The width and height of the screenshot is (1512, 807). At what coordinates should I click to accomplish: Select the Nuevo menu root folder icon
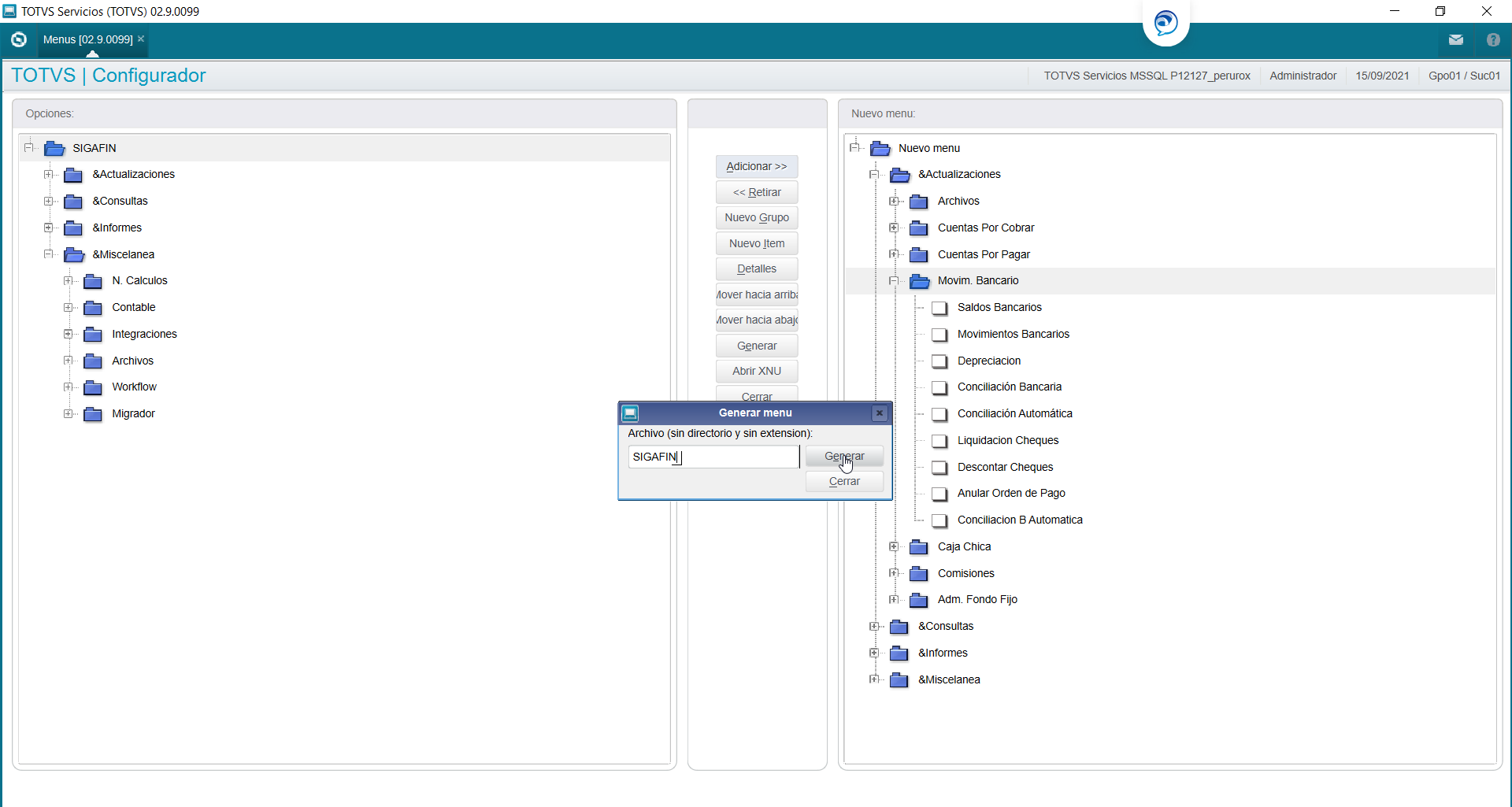tap(880, 148)
